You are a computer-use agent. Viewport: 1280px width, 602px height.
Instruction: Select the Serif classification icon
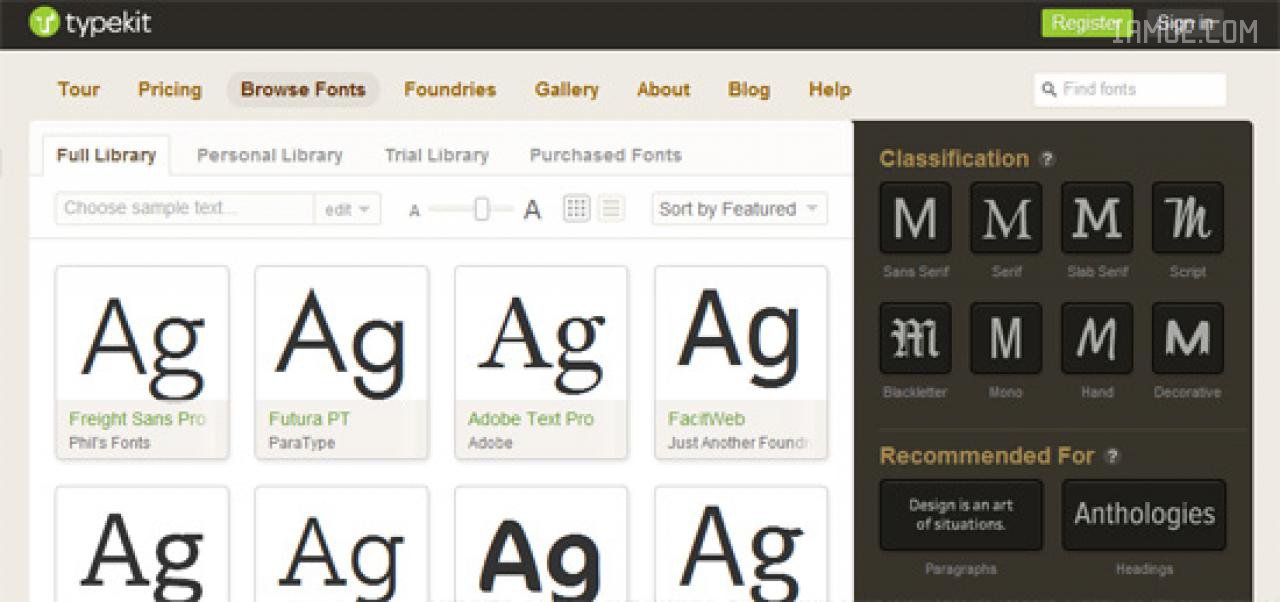click(1006, 218)
